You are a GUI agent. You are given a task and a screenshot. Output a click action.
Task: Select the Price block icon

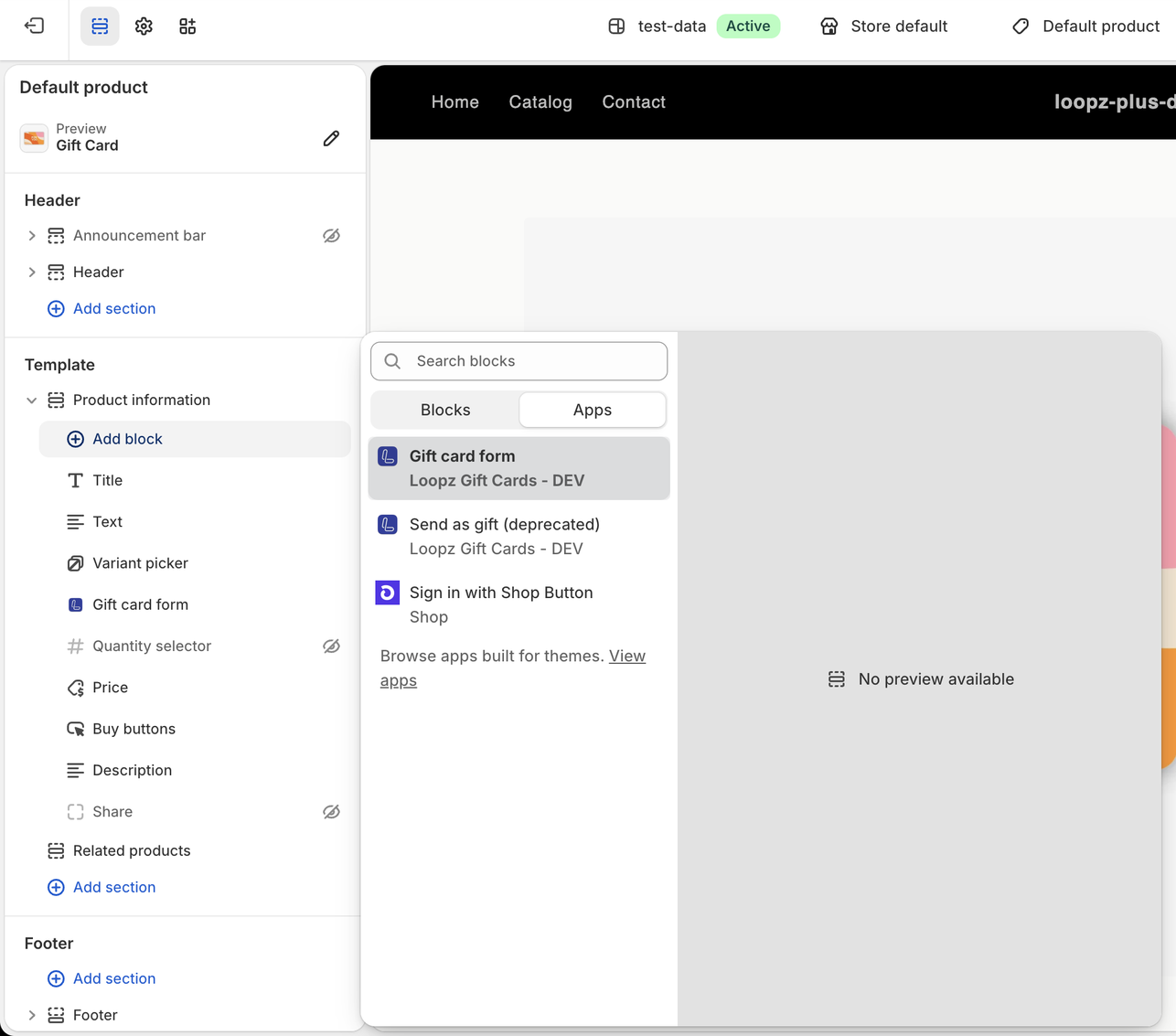coord(75,688)
